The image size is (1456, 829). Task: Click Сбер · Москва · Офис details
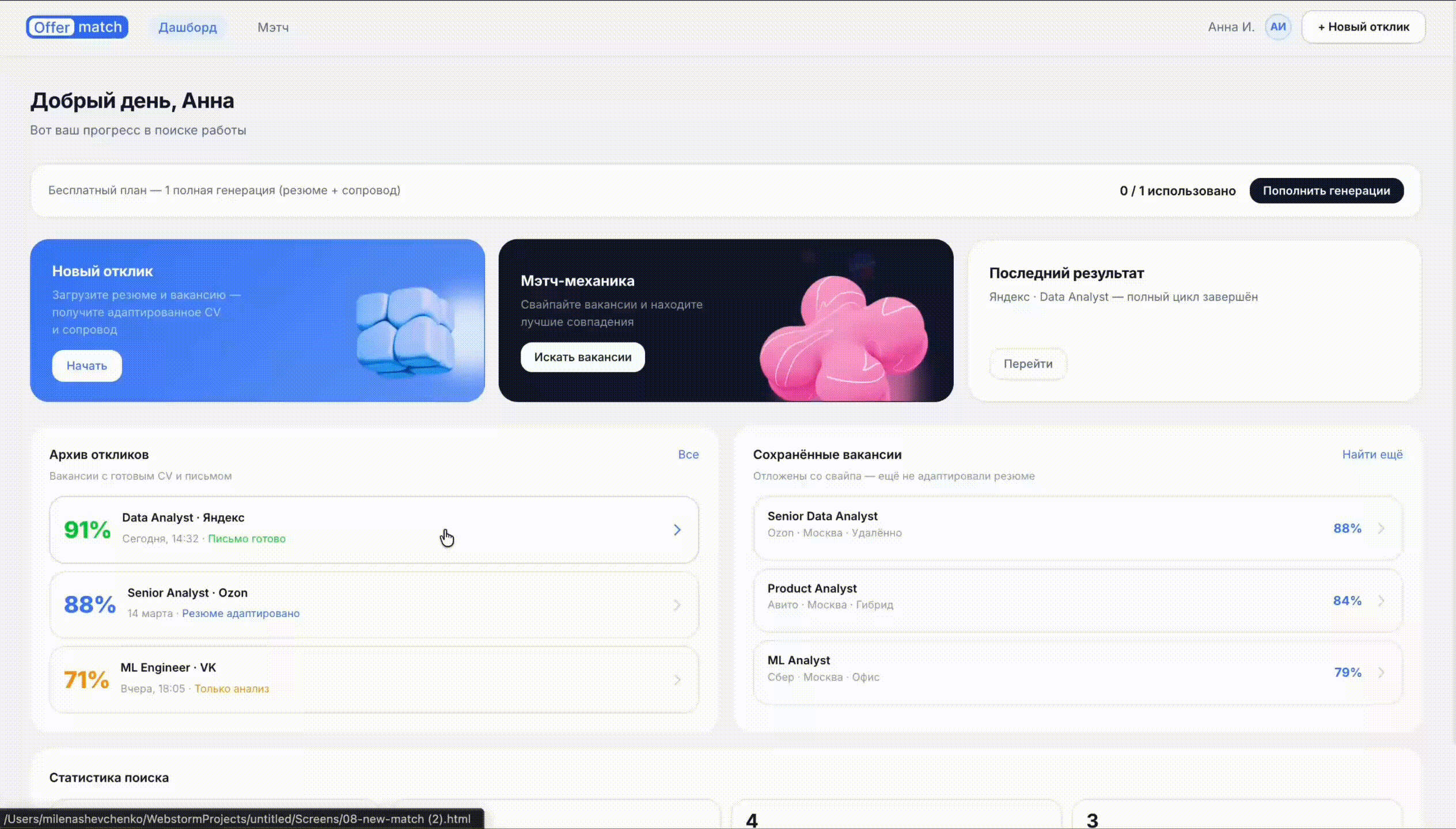pos(823,678)
